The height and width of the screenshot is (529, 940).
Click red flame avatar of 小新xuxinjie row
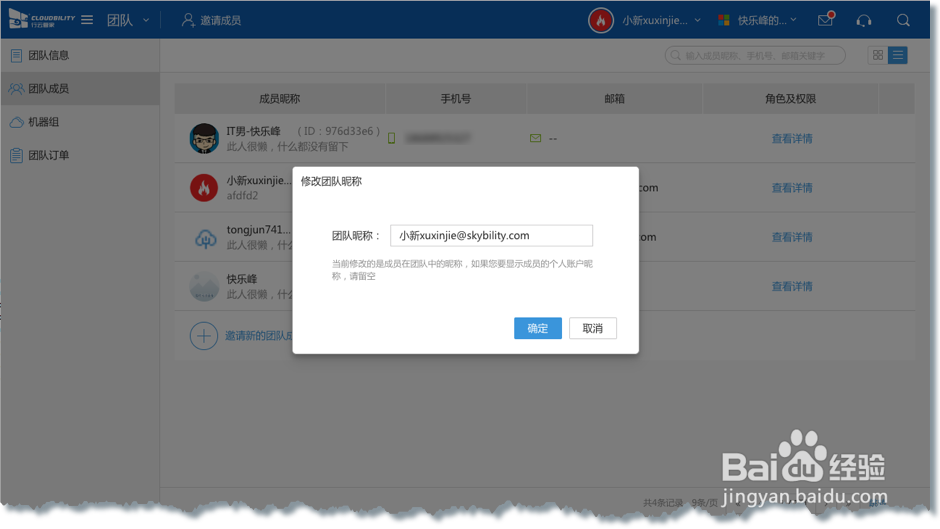tap(204, 188)
